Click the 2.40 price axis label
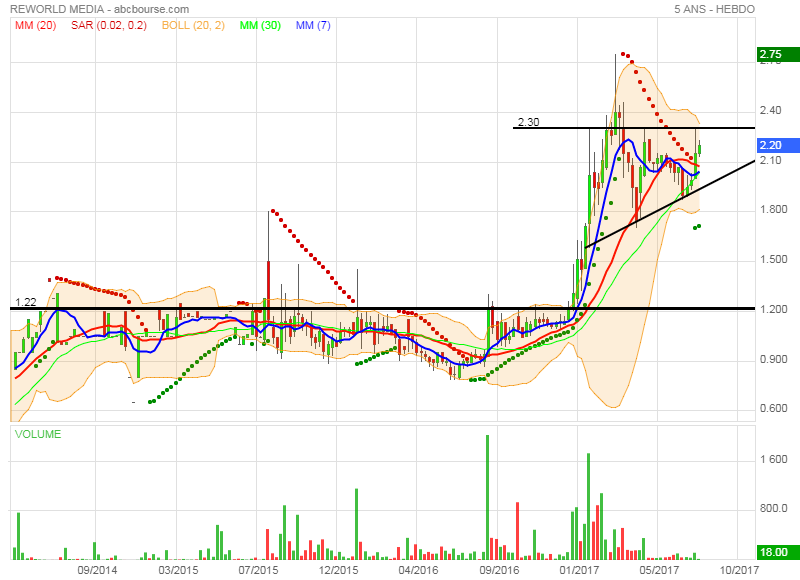Viewport: 800px width, 580px height. click(770, 111)
